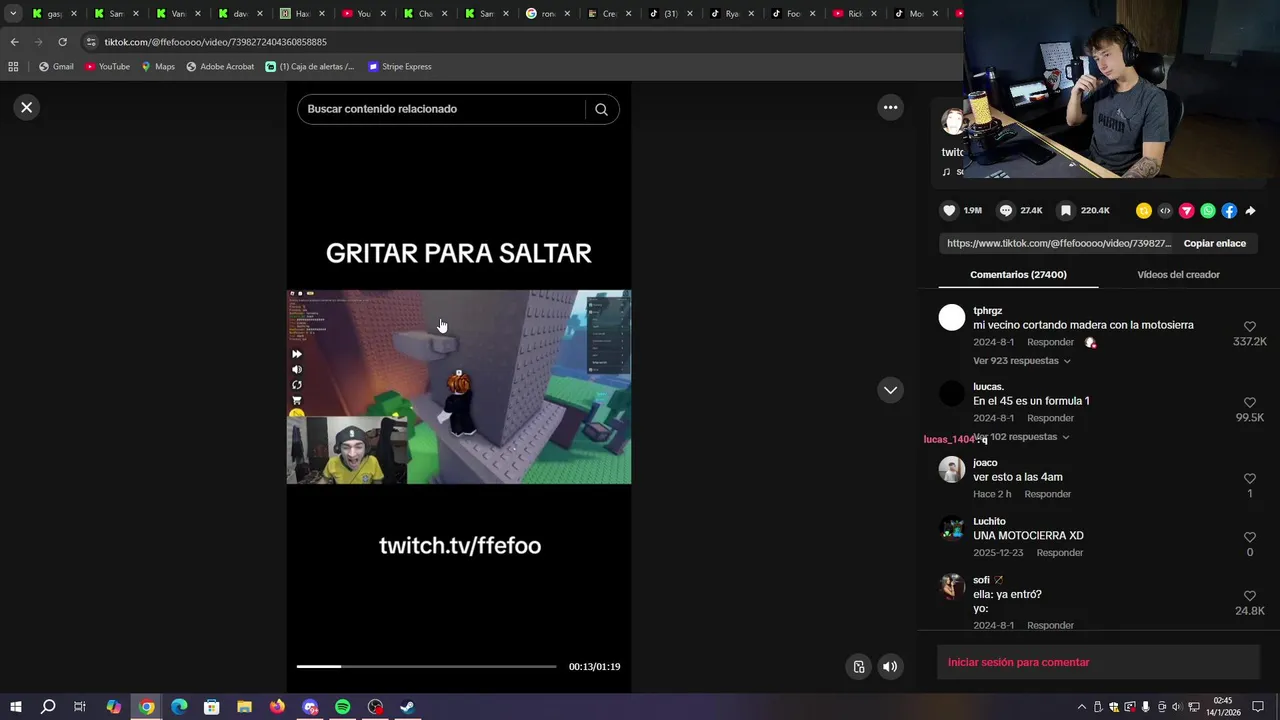Open Steam from taskbar
The image size is (1280, 720).
407,707
